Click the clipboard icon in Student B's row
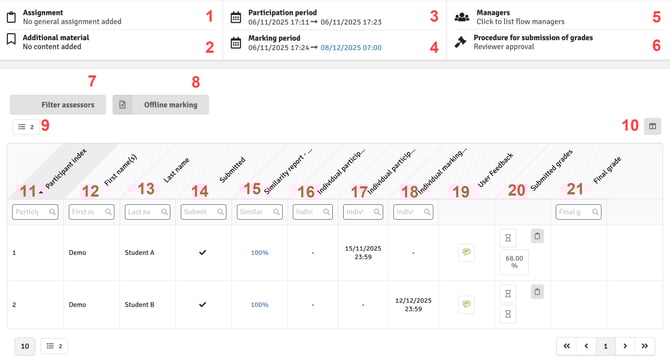 pos(537,292)
